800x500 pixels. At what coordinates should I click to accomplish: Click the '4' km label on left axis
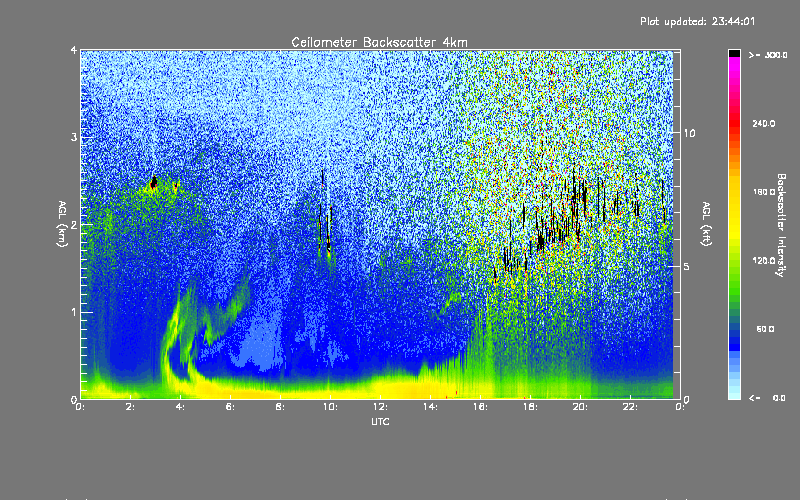click(x=74, y=51)
